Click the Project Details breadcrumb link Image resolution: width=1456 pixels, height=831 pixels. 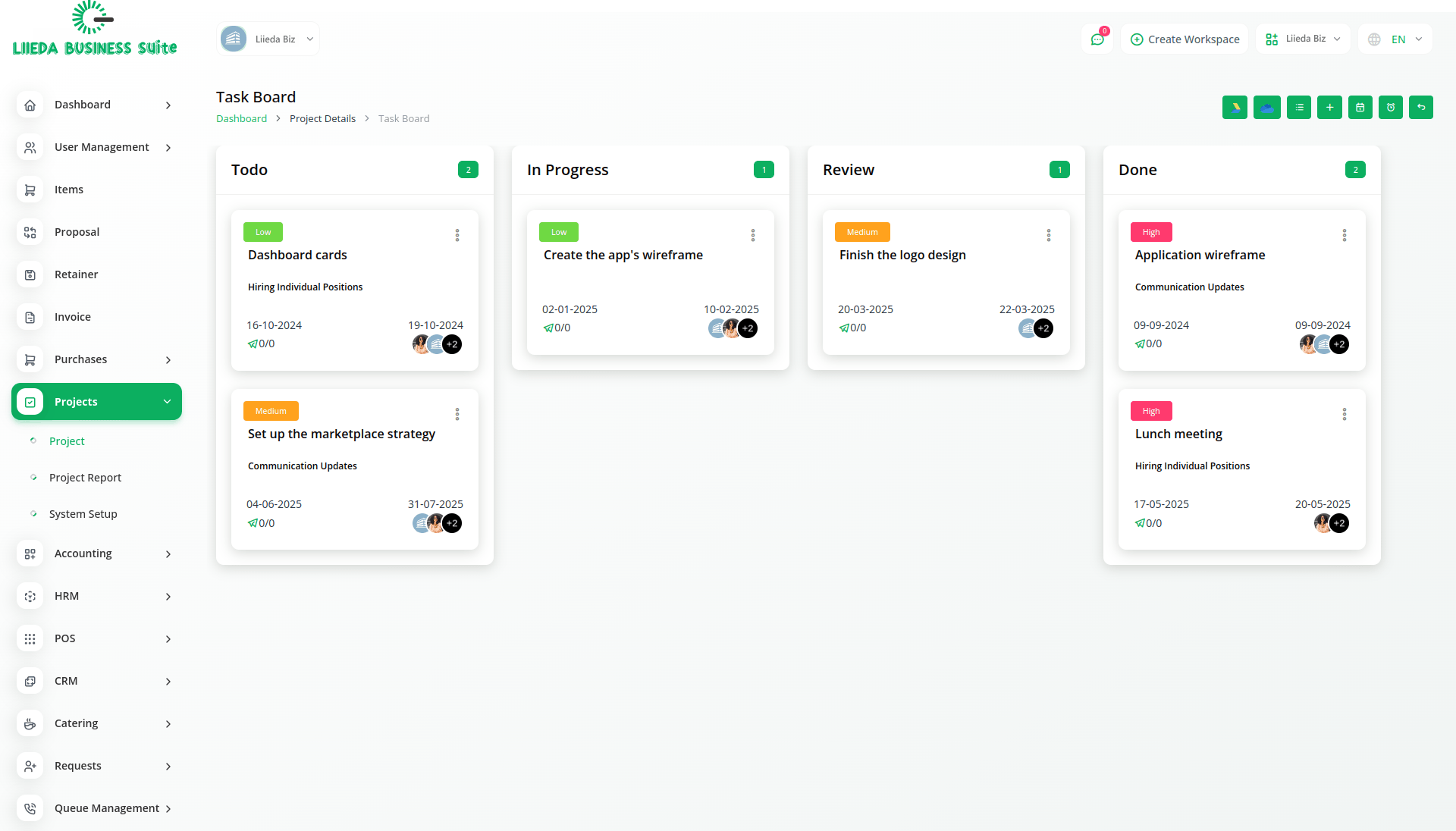click(x=322, y=119)
